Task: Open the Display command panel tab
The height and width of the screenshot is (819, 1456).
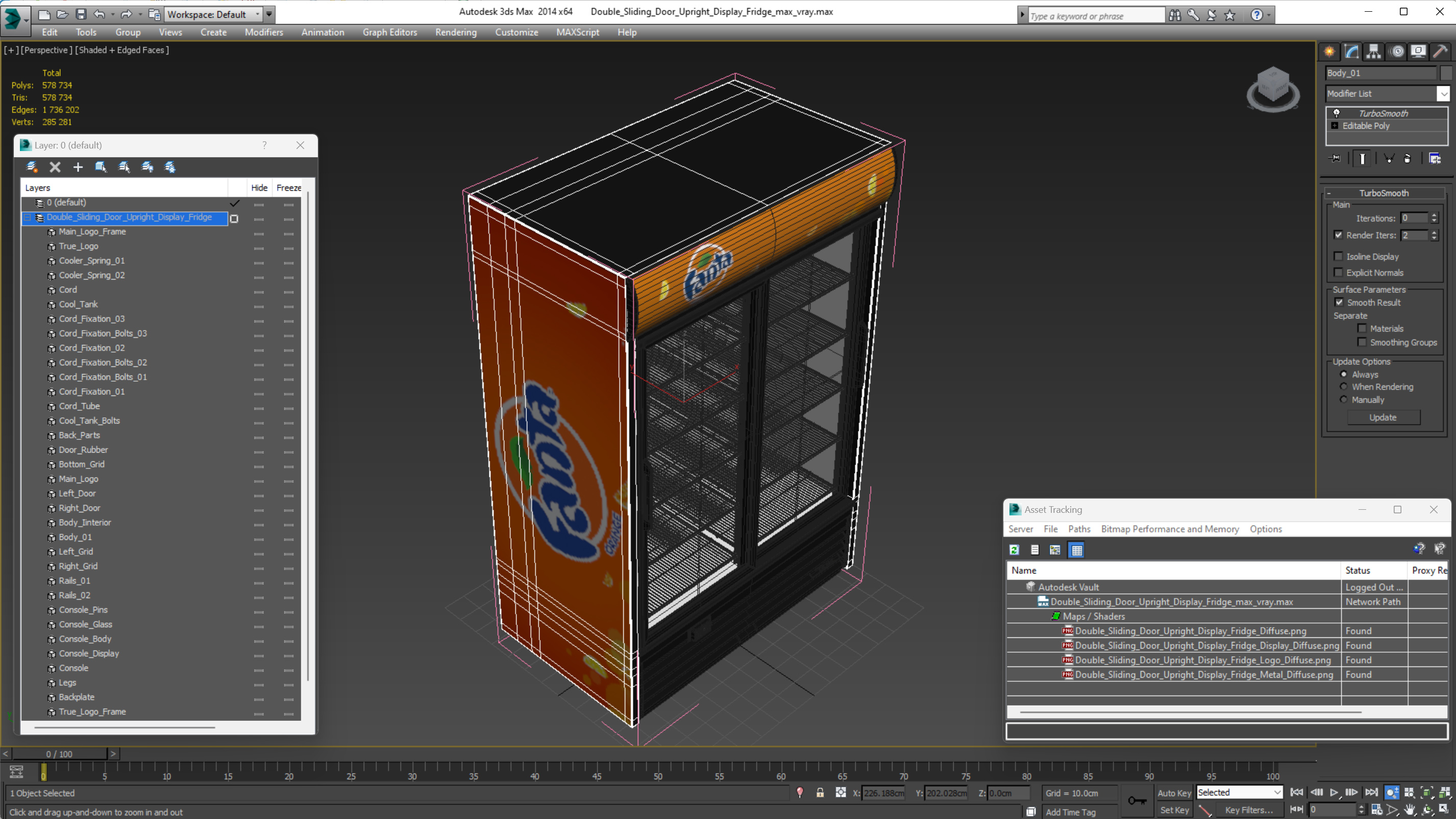Action: [x=1418, y=52]
